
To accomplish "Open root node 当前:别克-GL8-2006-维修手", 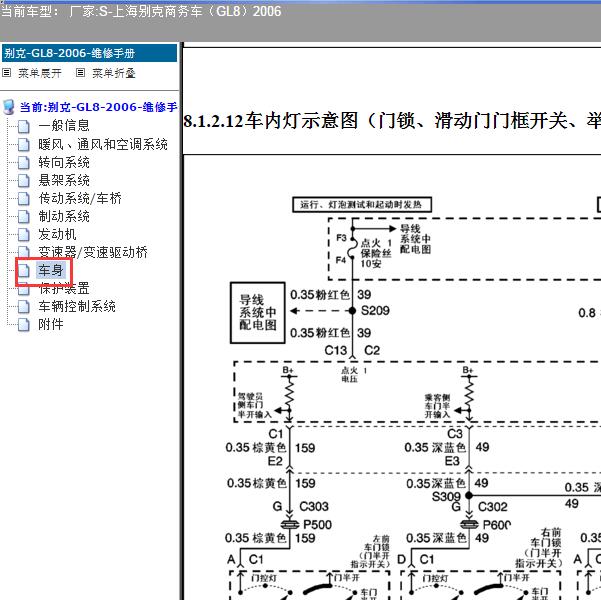I will pos(99,107).
